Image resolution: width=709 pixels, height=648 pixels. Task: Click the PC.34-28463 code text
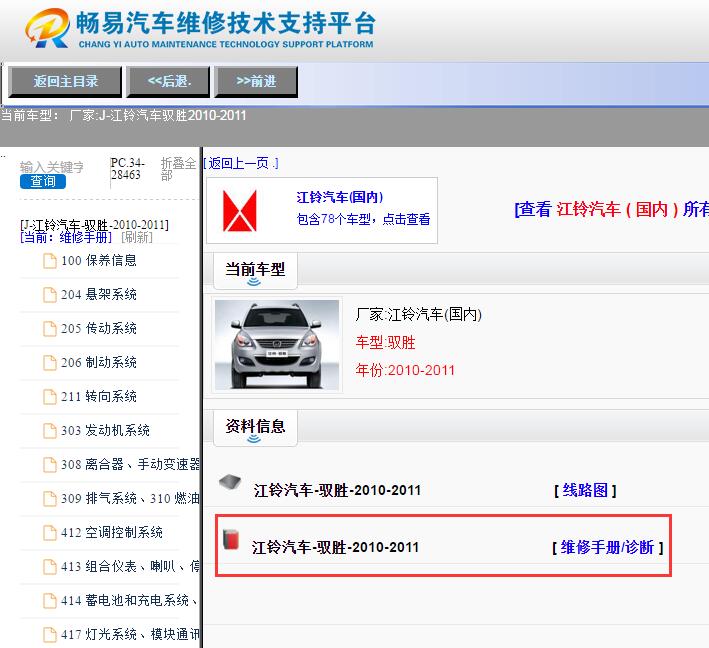pyautogui.click(x=127, y=169)
